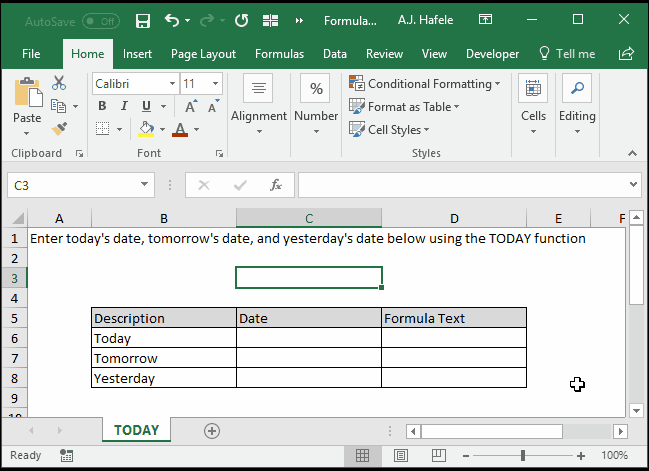This screenshot has width=649, height=471.
Task: Open the File tab
Action: (31, 54)
